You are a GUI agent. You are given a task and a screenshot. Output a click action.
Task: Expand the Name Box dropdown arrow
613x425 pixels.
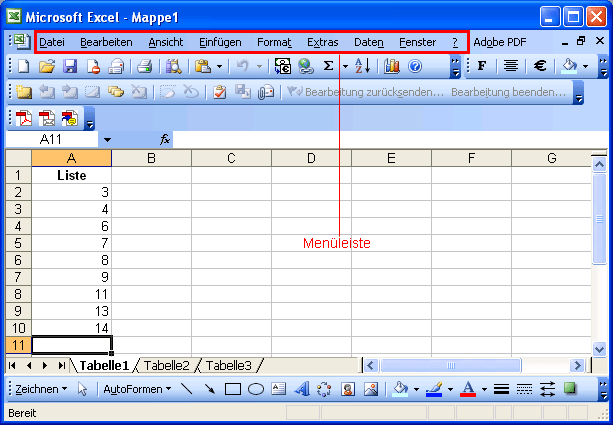107,140
